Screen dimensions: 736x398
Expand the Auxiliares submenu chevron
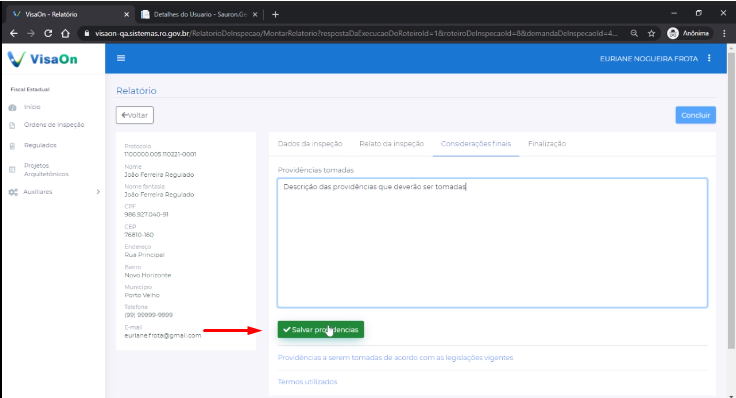pos(98,192)
